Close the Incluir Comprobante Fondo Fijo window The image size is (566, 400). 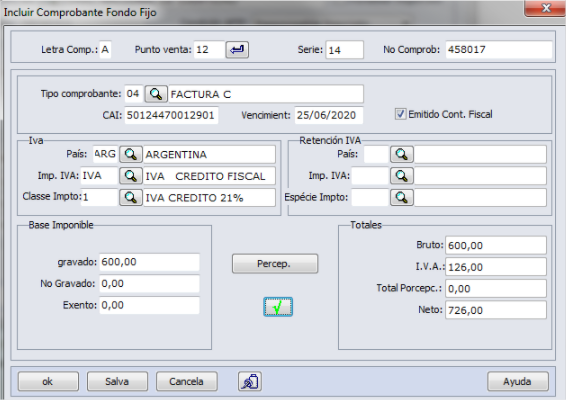coord(546,8)
